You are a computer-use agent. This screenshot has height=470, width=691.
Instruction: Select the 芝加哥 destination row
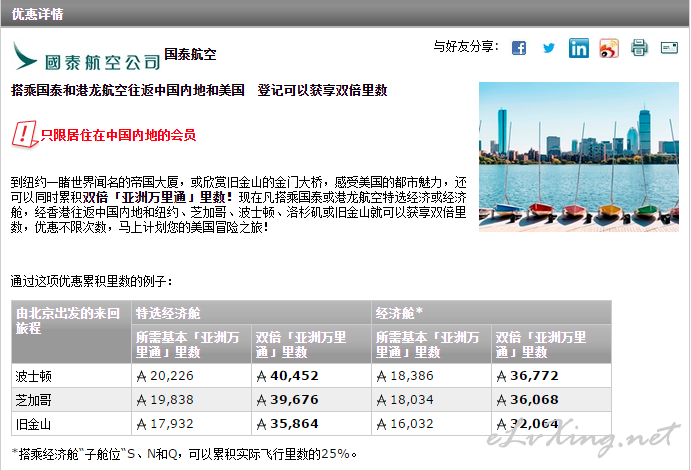[x=34, y=400]
